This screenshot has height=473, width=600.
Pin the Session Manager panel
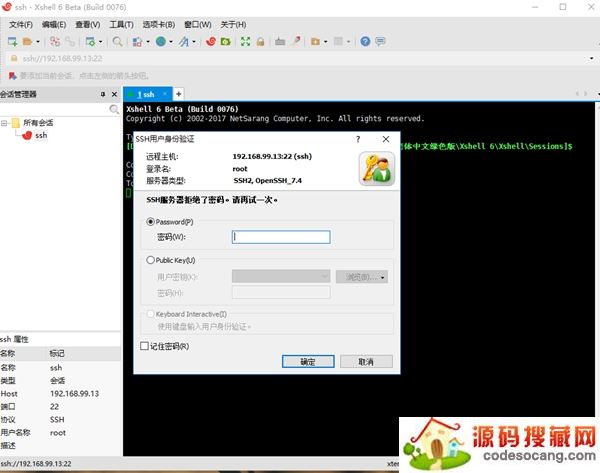click(103, 94)
